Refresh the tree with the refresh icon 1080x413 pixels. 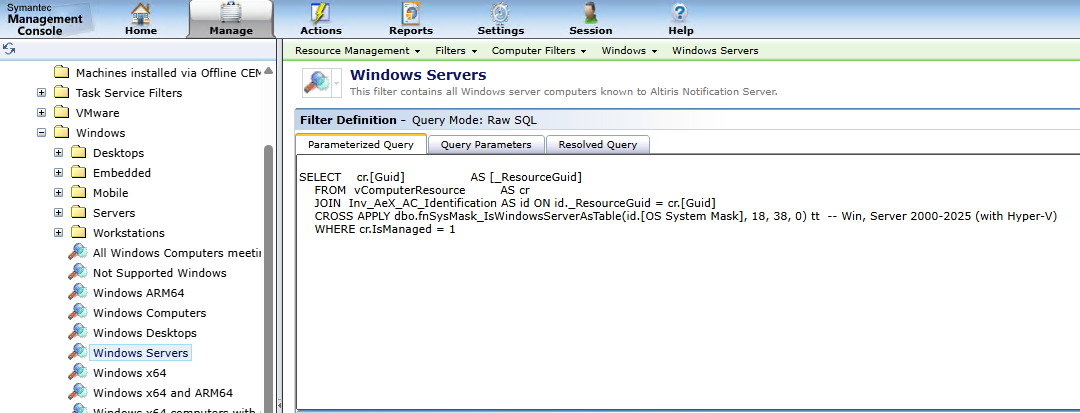coord(9,49)
